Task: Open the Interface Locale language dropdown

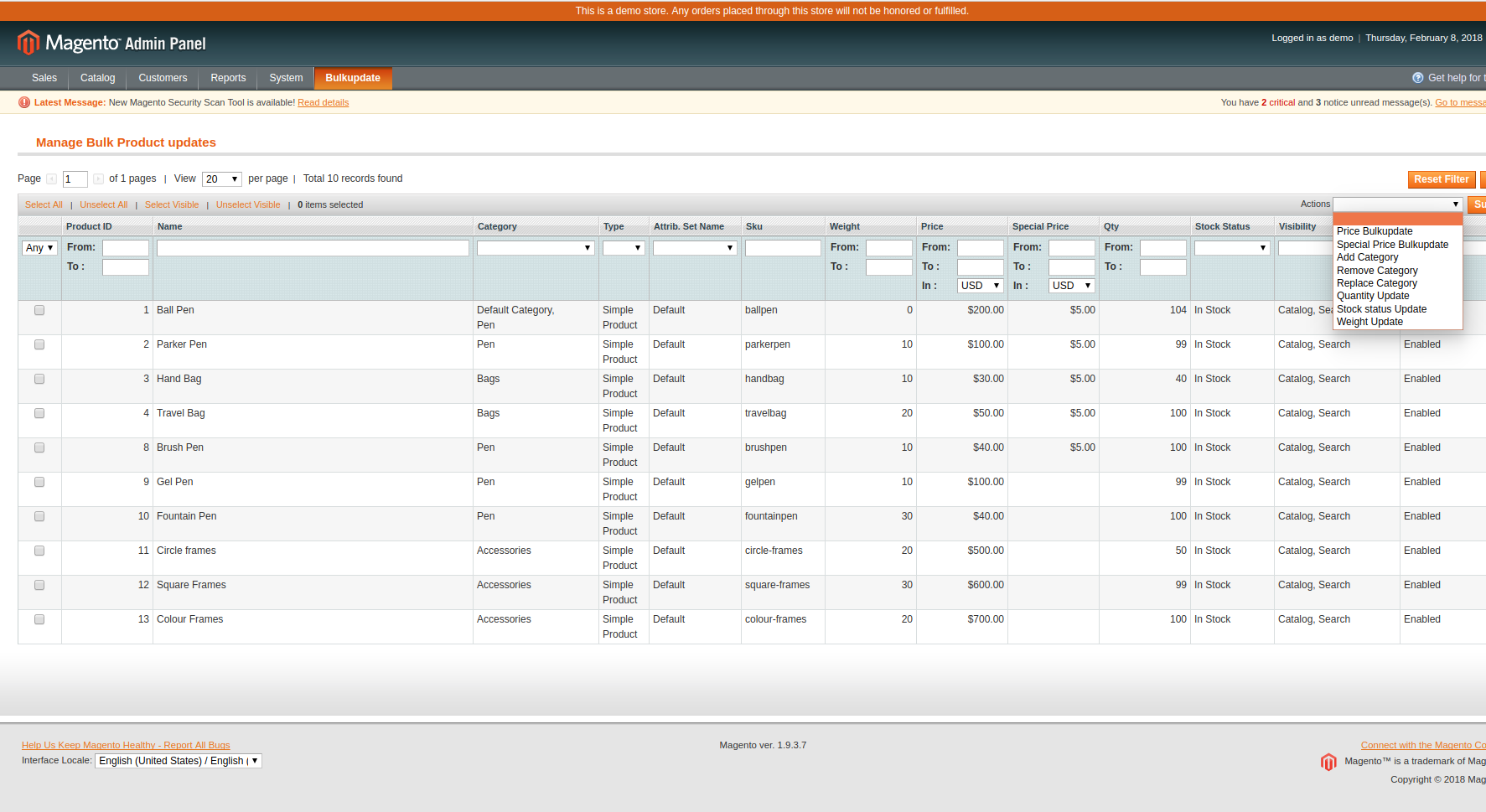Action: point(178,761)
